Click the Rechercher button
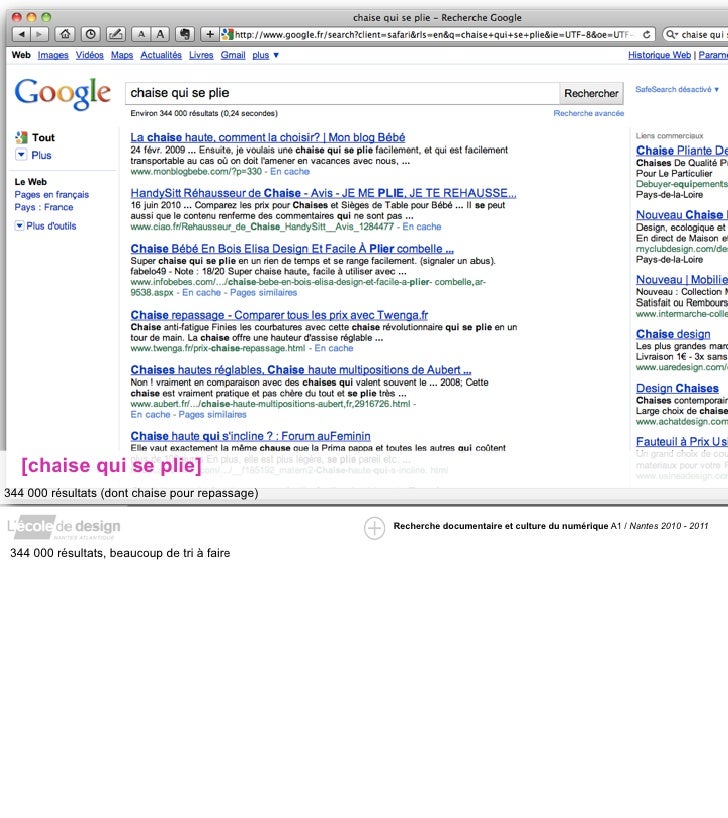The image size is (728, 818). [x=591, y=93]
